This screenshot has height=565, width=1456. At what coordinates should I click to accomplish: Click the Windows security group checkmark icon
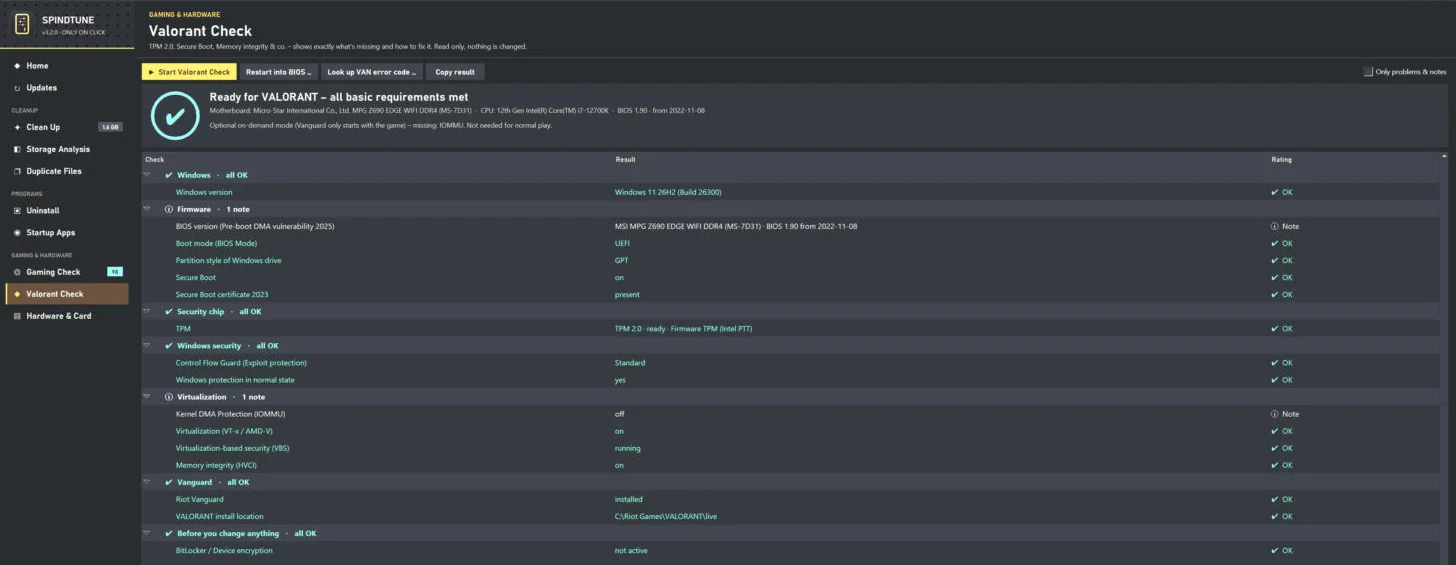click(168, 346)
